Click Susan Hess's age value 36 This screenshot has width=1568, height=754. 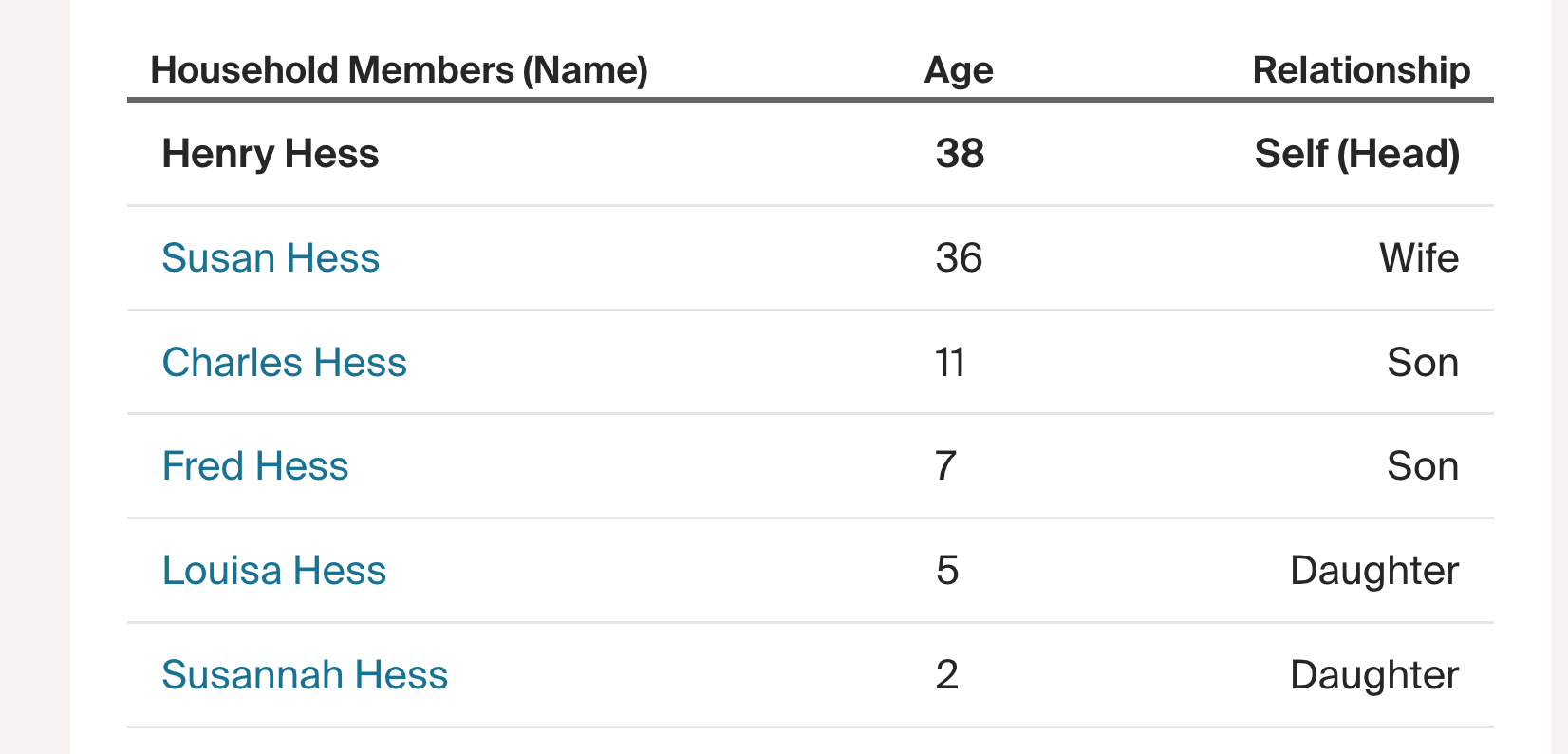(959, 258)
